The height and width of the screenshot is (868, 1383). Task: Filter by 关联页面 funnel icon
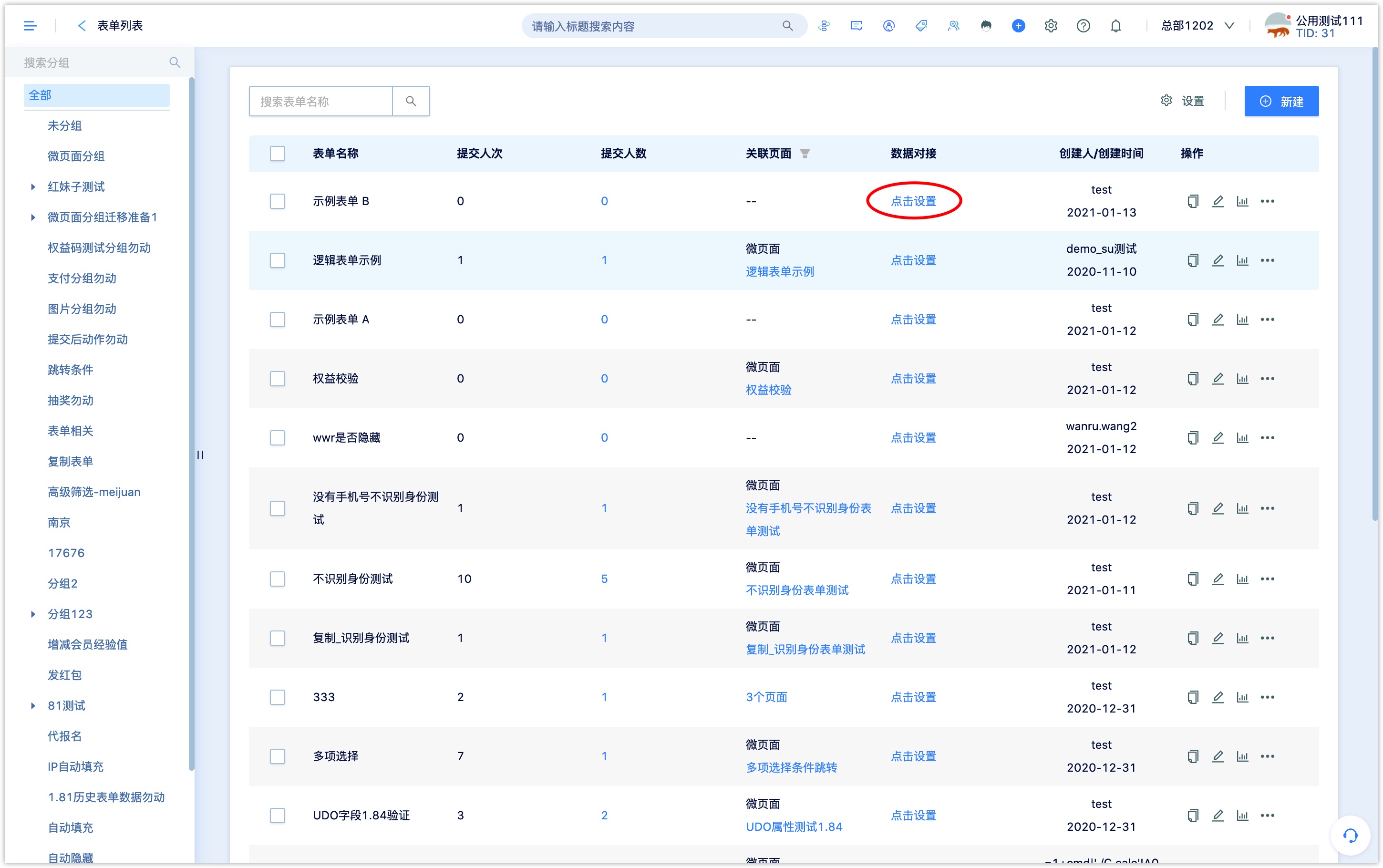point(805,153)
